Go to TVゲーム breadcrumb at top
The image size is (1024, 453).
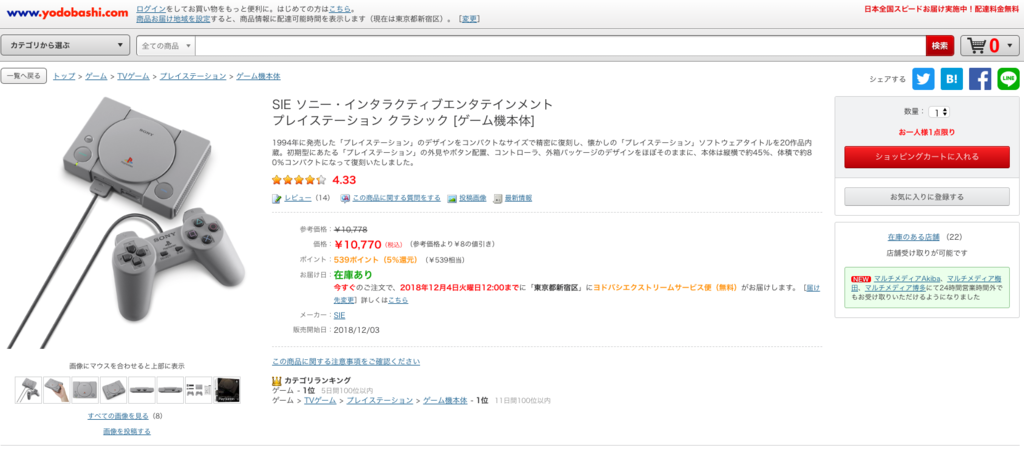pos(131,76)
